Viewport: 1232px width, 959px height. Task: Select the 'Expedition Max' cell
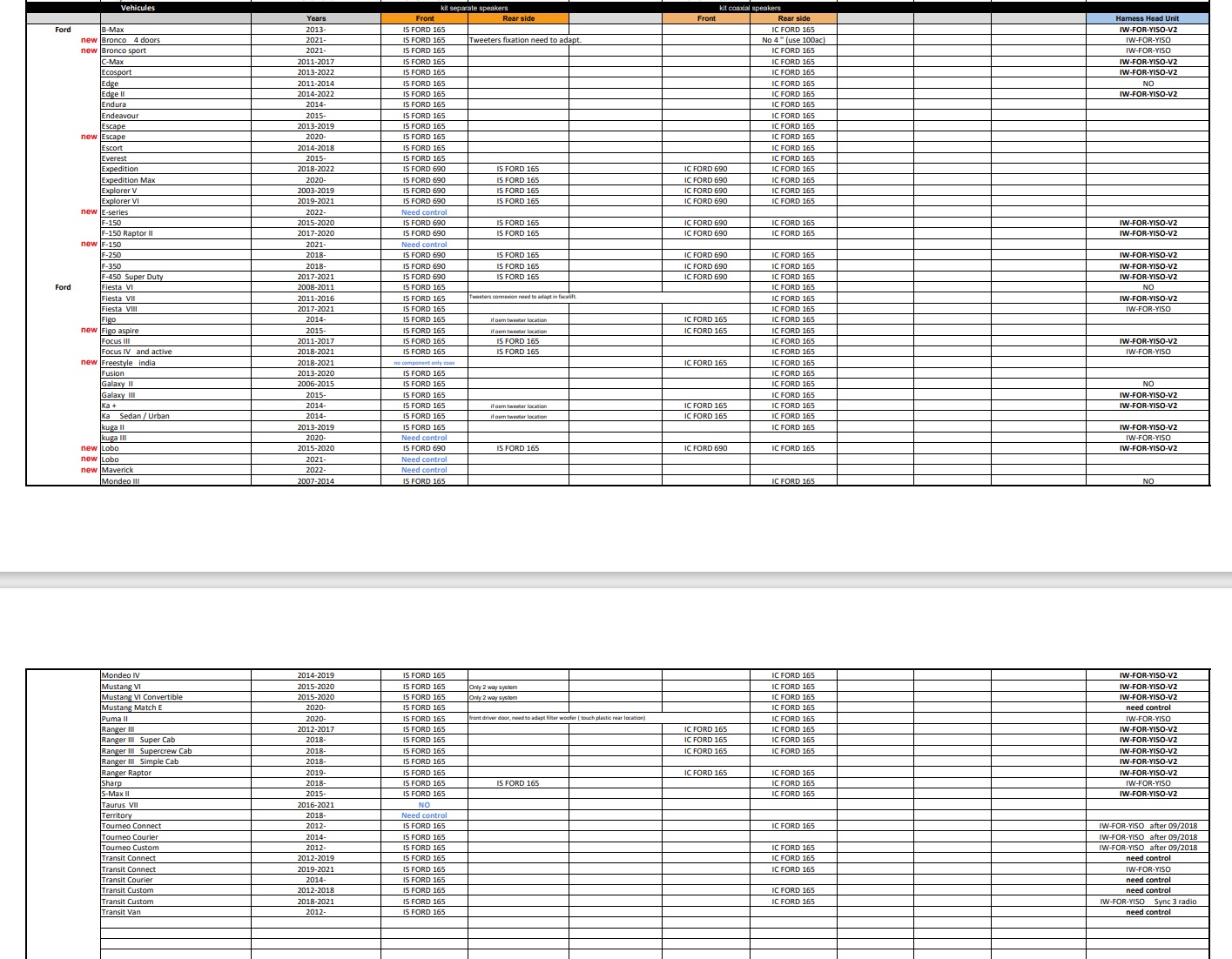tap(176, 180)
